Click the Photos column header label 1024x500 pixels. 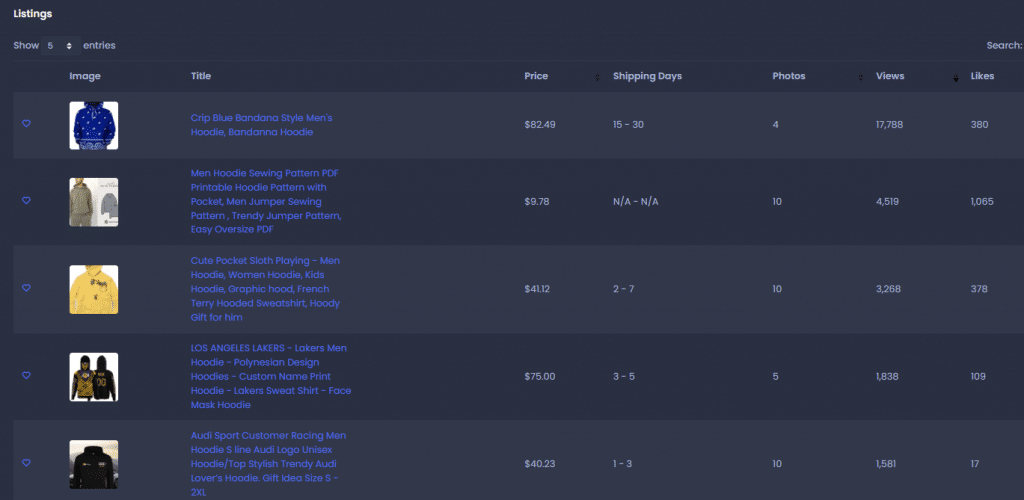point(789,76)
